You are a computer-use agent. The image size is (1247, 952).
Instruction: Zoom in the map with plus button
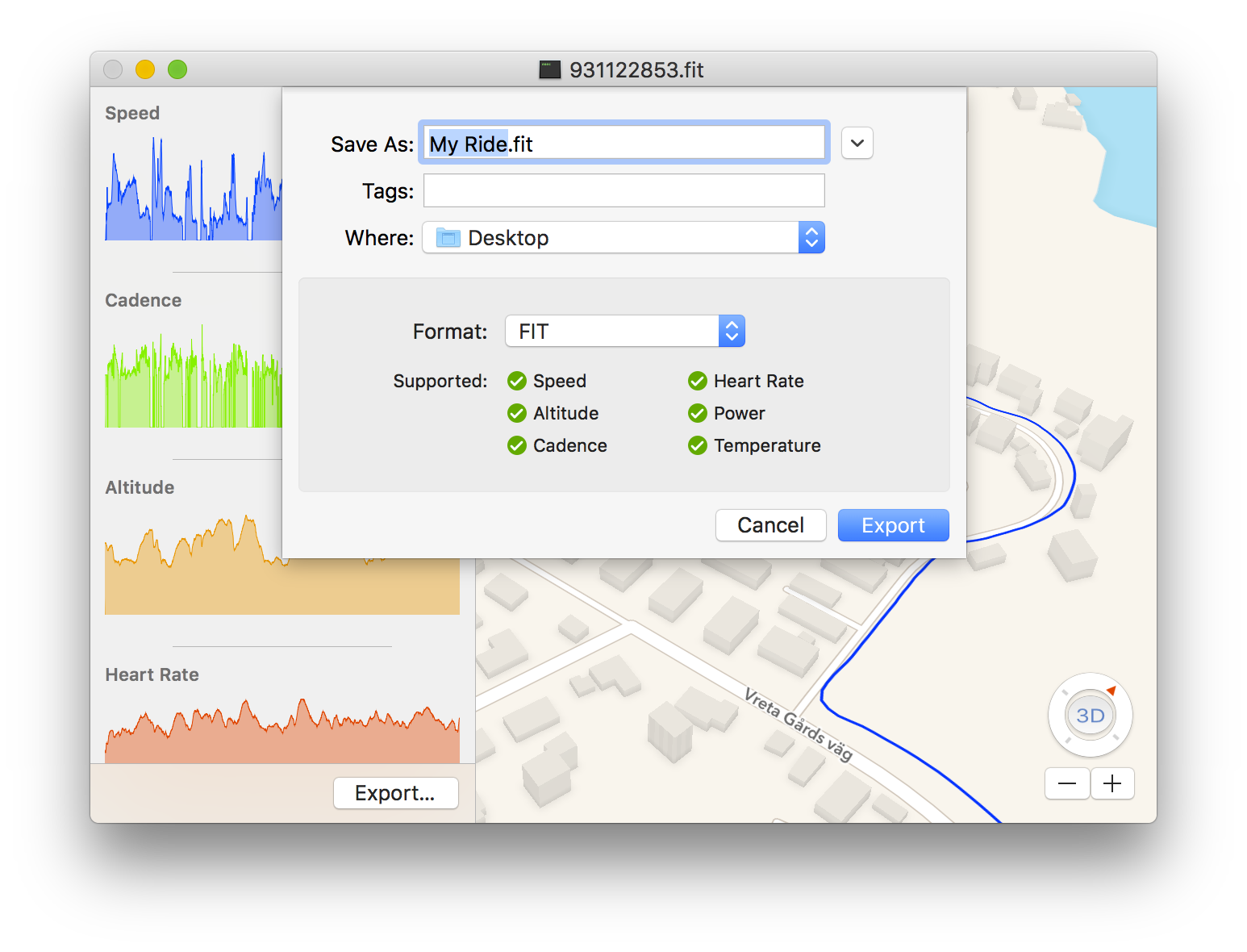pos(1112,783)
